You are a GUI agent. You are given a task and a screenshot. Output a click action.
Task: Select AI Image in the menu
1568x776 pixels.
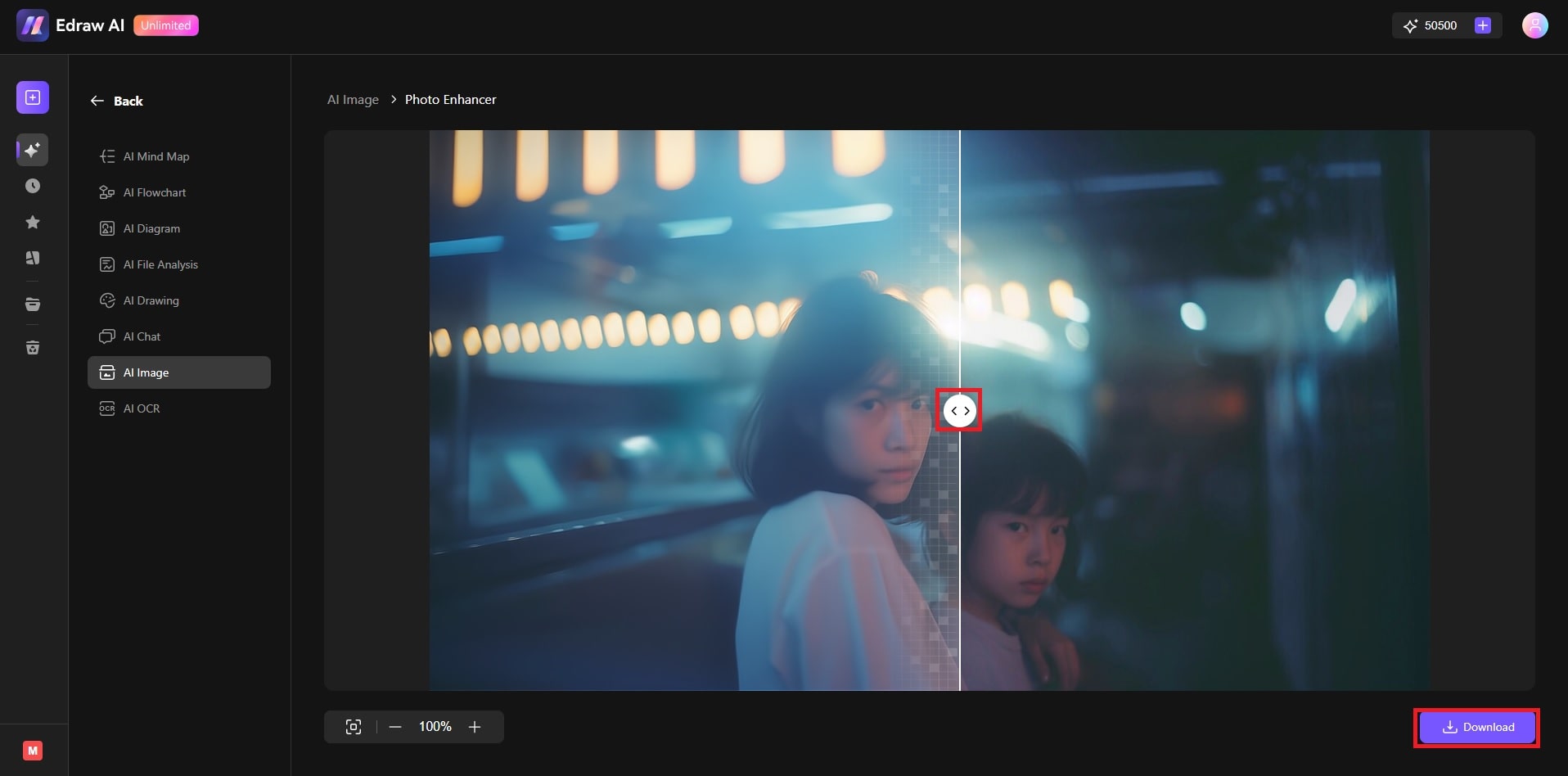click(178, 372)
